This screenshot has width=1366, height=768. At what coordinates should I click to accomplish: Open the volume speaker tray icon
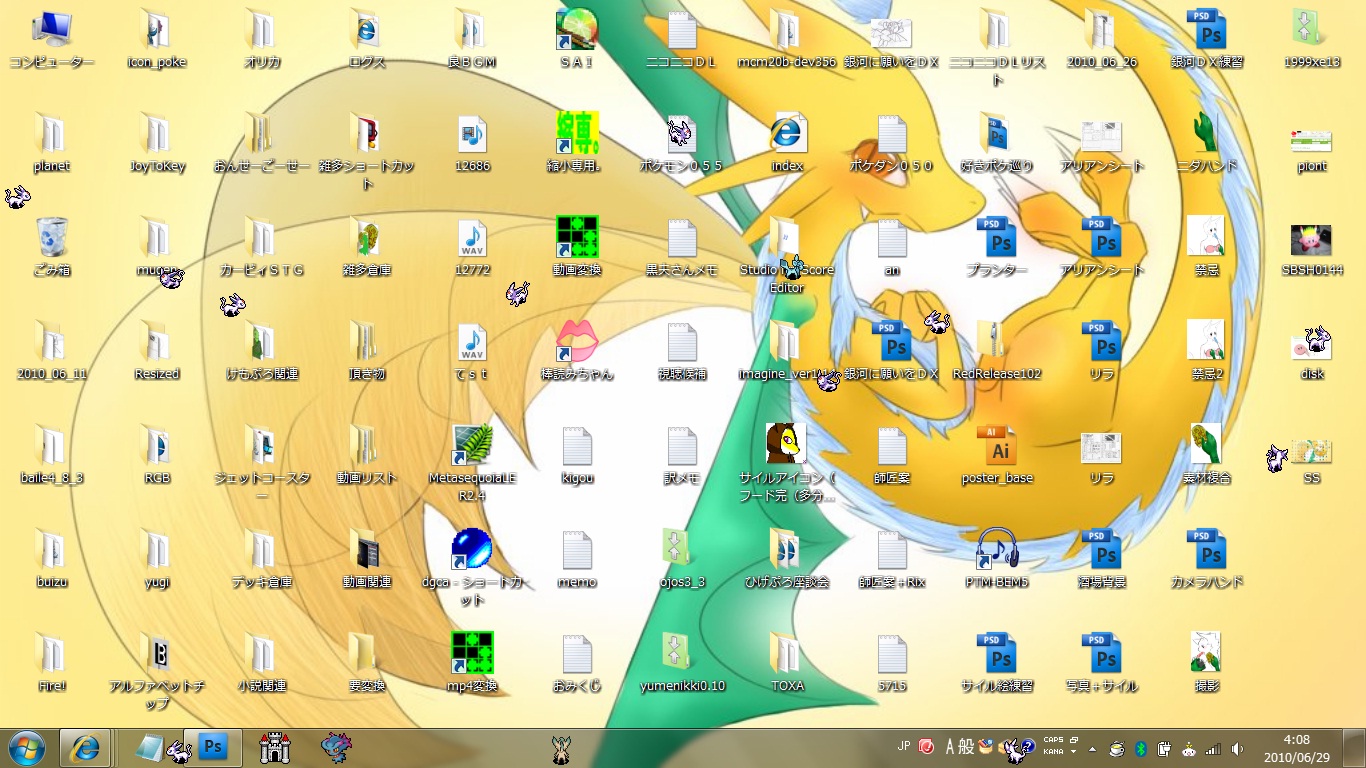(x=1237, y=748)
